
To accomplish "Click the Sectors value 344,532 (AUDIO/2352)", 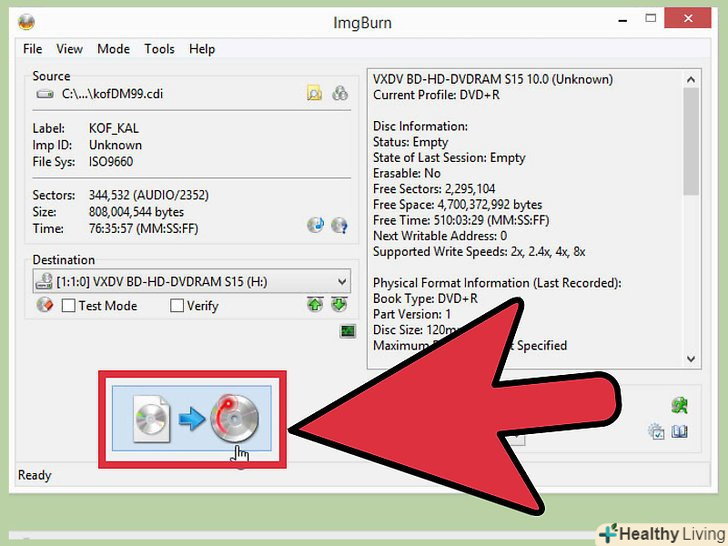I will tap(149, 195).
